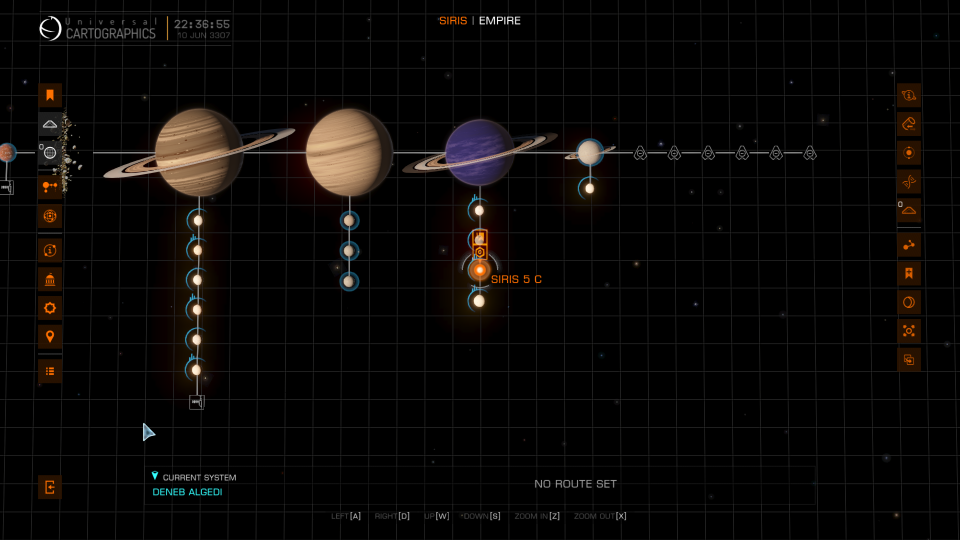This screenshot has width=960, height=540.
Task: Click the ZOOM OUT [X] hint
Action: (600, 516)
